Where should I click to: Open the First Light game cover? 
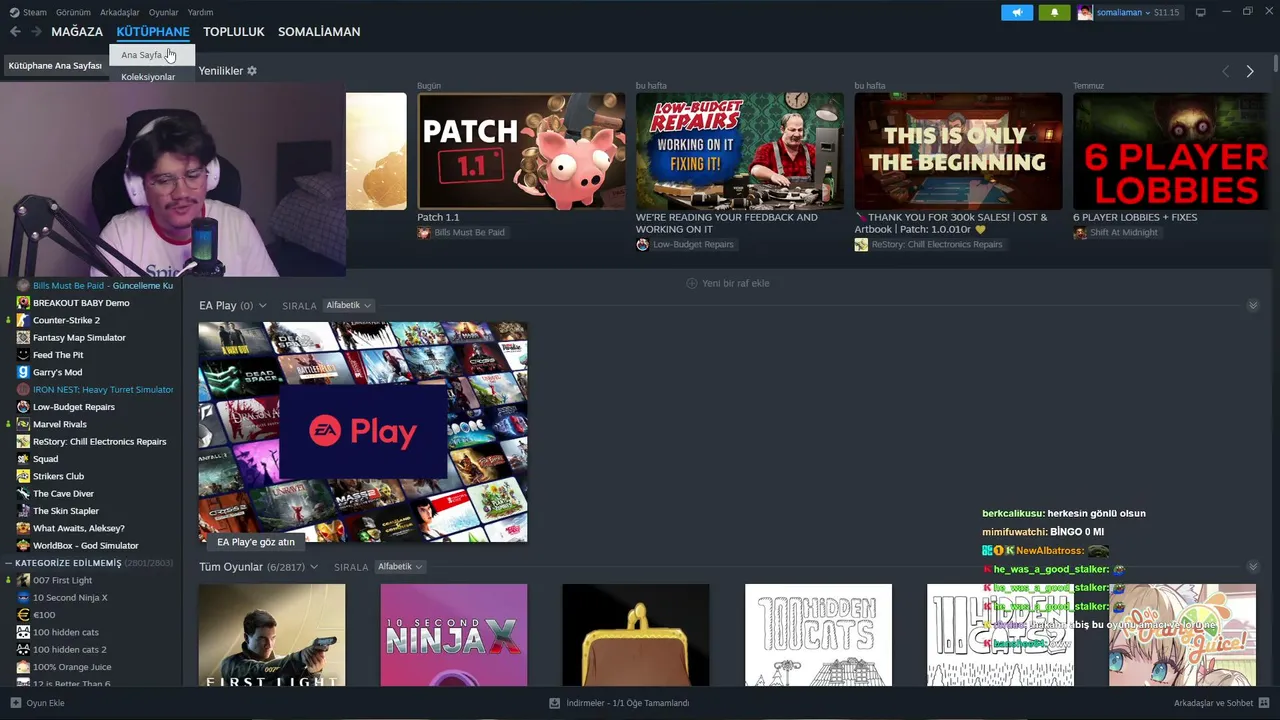272,635
